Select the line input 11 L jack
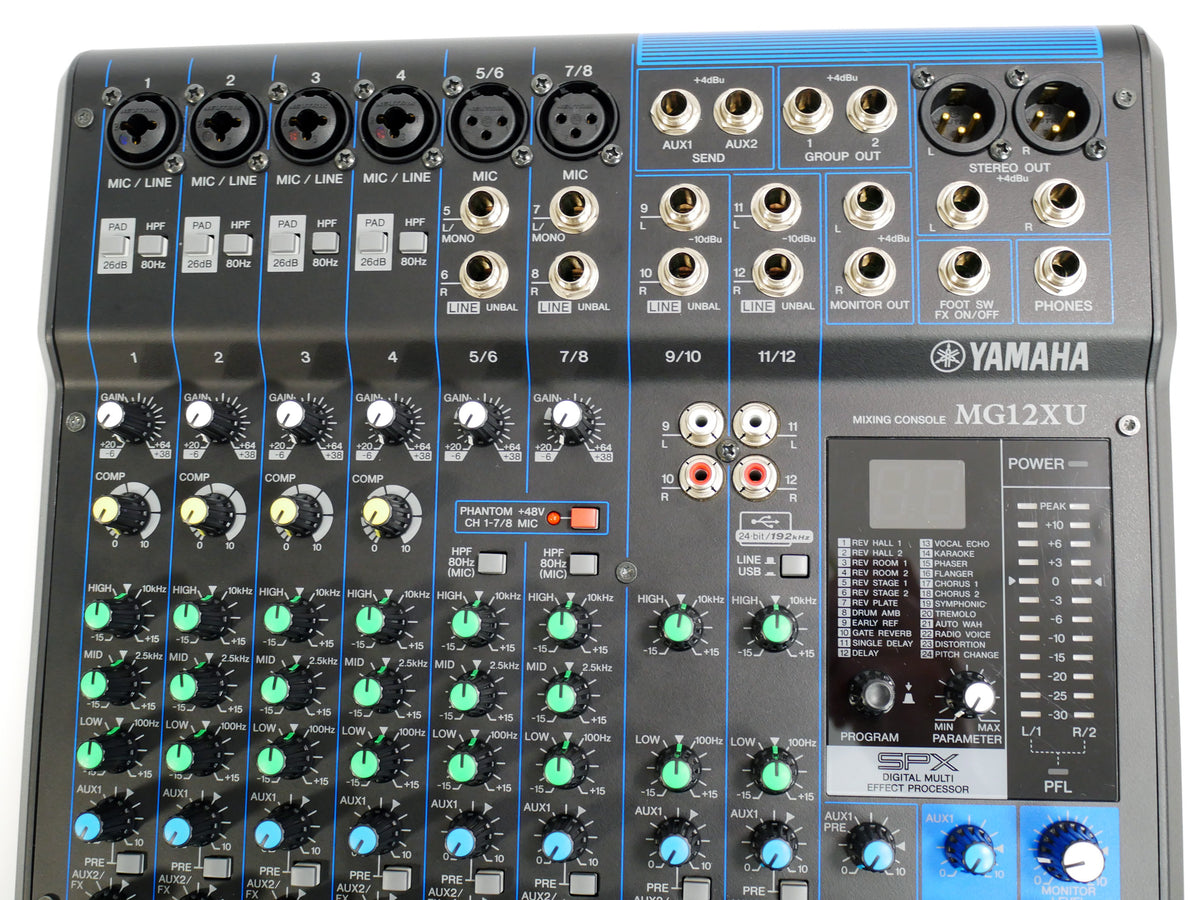 pos(777,207)
